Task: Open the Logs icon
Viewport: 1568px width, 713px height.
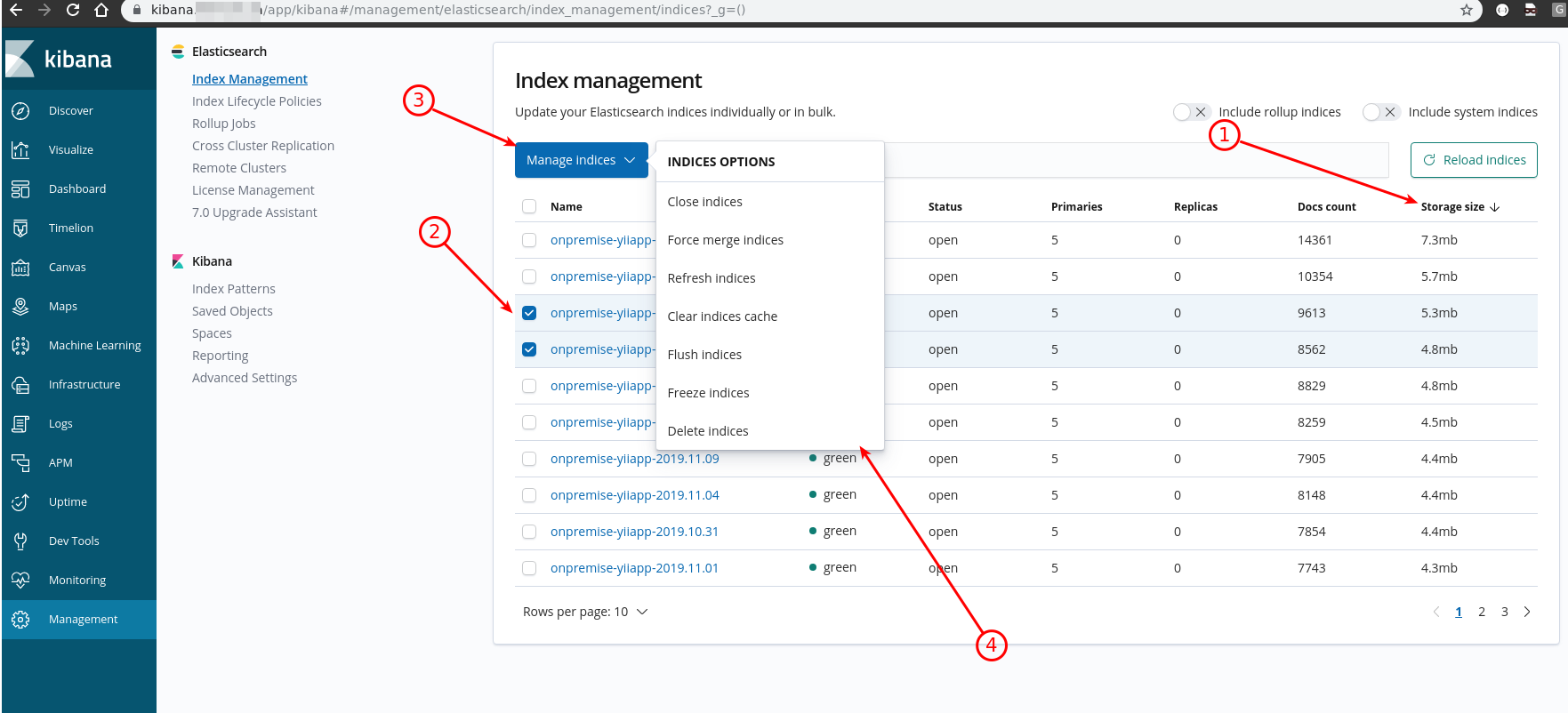Action: click(20, 424)
